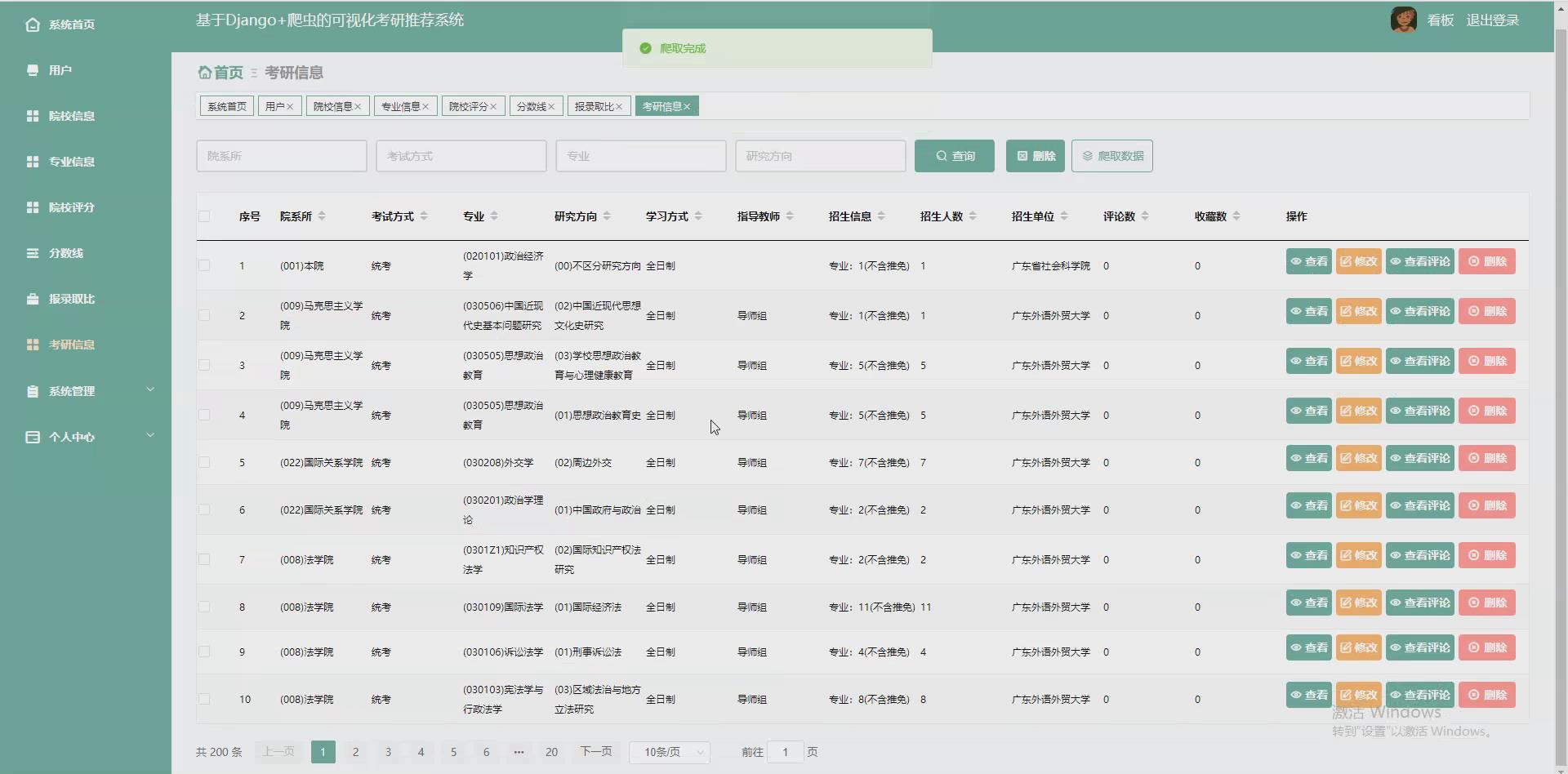The height and width of the screenshot is (774, 1568).
Task: Check the row 4 checkbox
Action: pos(204,415)
